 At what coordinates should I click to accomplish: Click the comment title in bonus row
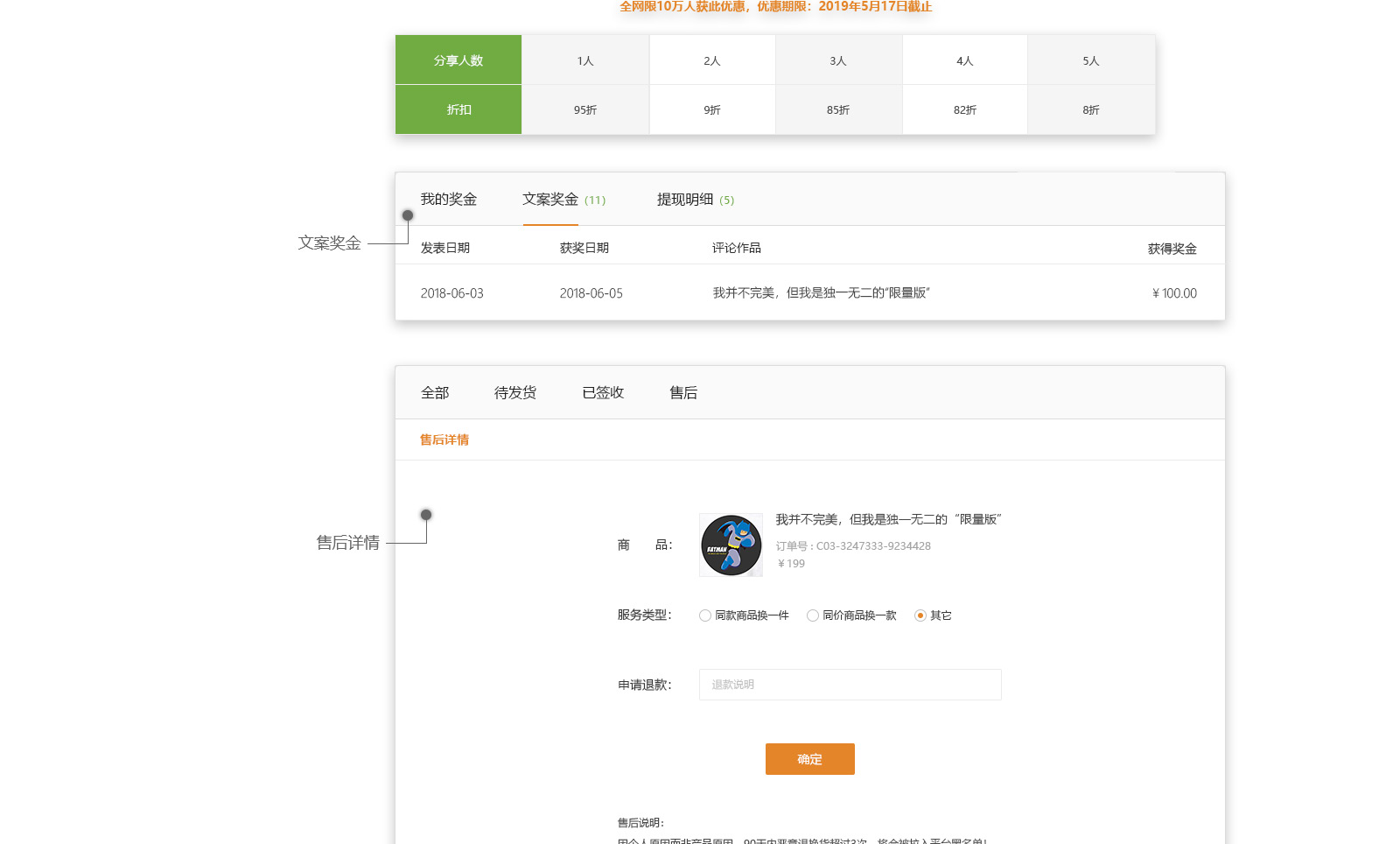tap(821, 293)
